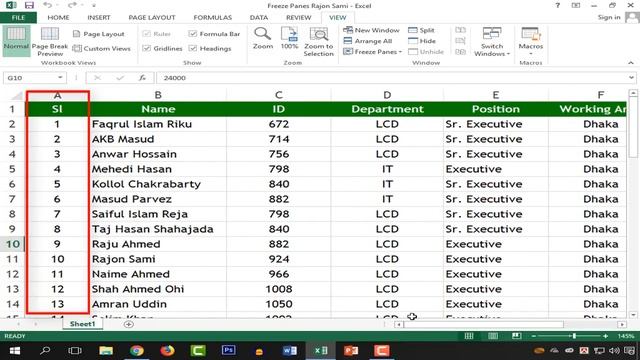Screen dimensions: 640x360
Task: Select status bar Page Layout view icon
Action: point(493,336)
